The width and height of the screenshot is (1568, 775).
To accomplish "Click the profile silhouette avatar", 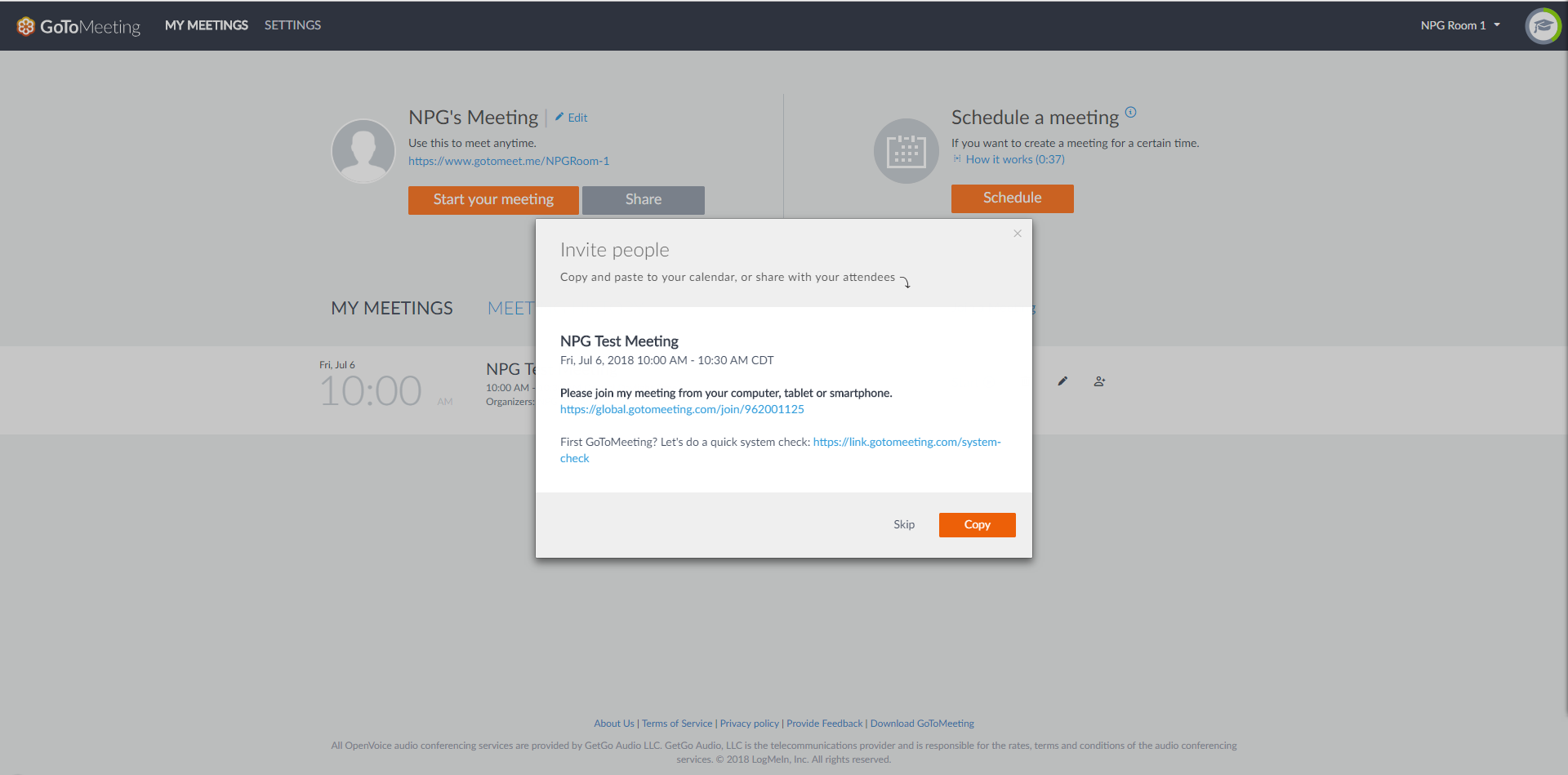I will click(363, 151).
